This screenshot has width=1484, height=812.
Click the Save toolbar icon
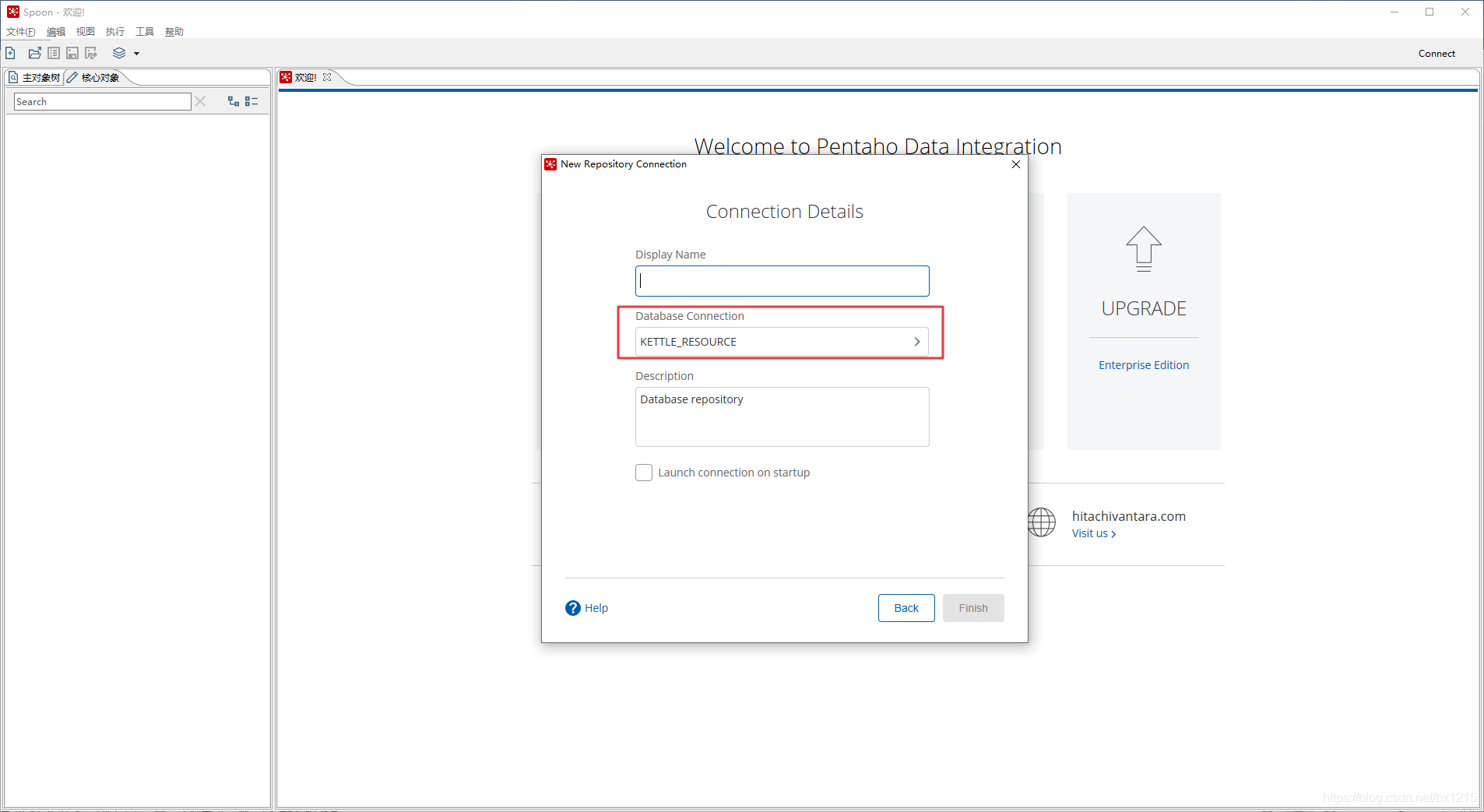(x=72, y=53)
